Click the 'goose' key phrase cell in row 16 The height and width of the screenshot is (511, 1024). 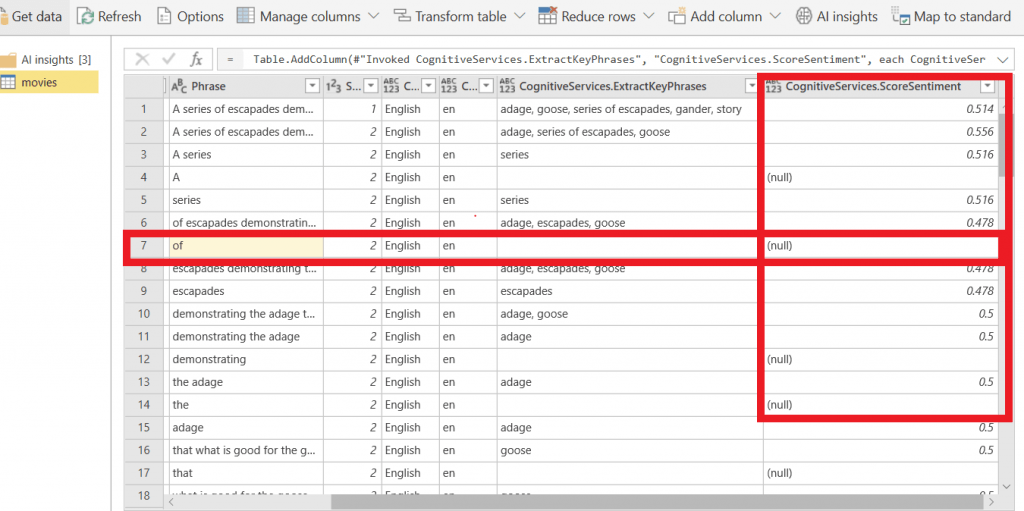point(630,450)
